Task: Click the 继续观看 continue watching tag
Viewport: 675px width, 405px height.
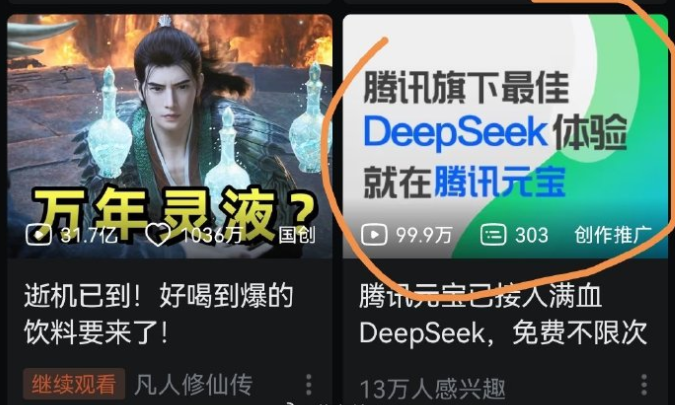Action: click(74, 383)
